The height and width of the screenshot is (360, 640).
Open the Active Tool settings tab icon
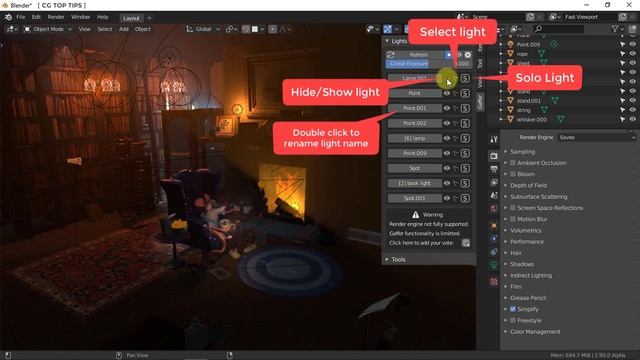(494, 140)
